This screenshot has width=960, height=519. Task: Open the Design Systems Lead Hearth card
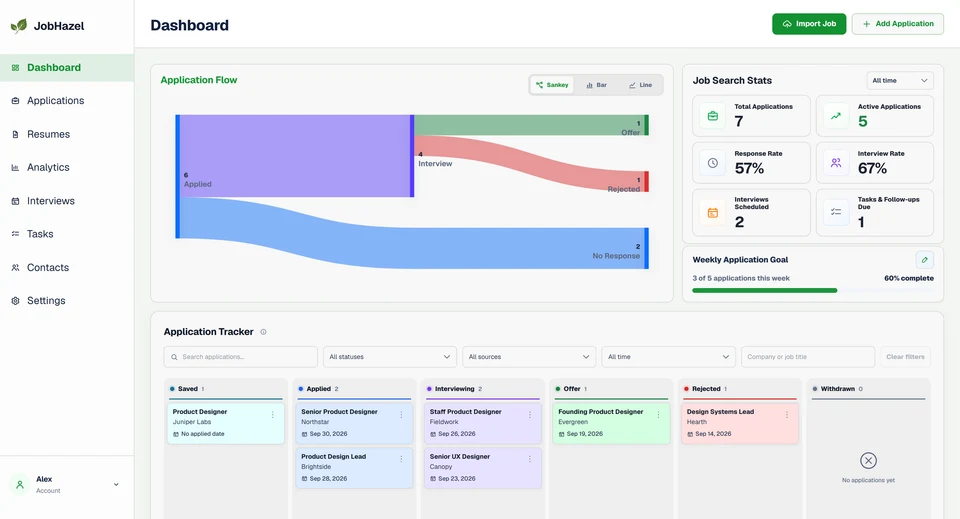pyautogui.click(x=740, y=423)
